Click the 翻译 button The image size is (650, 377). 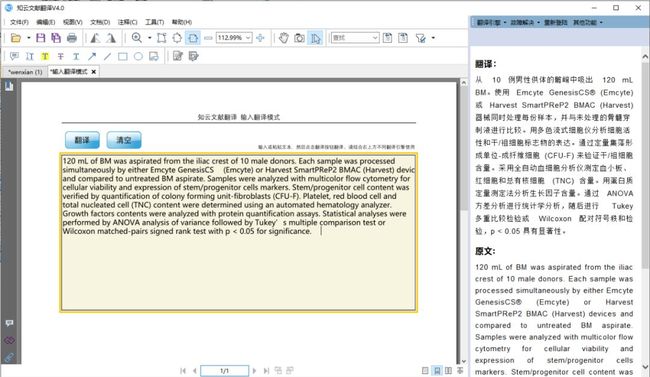pyautogui.click(x=82, y=140)
